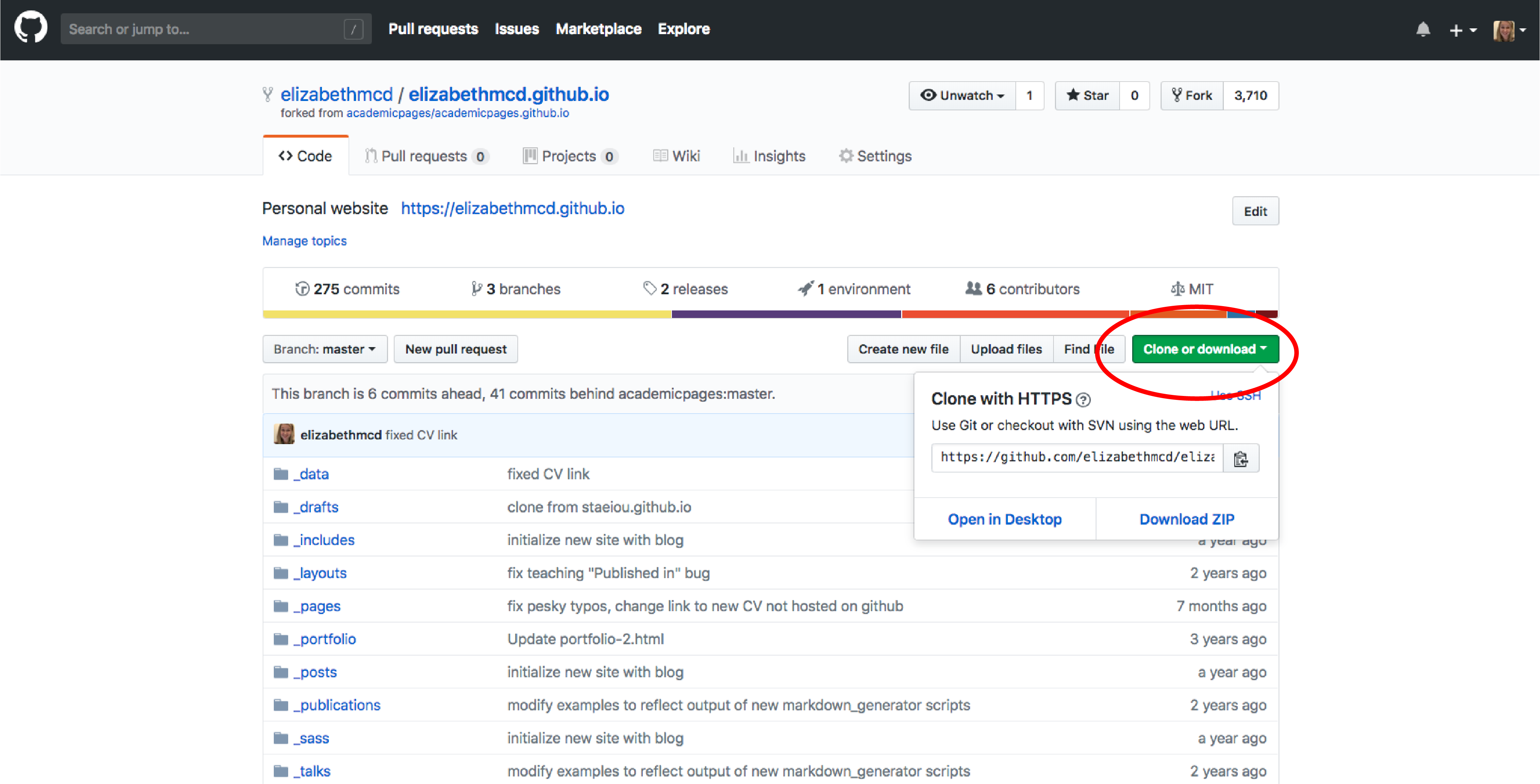The image size is (1540, 784).
Task: Open the _publications folder
Action: point(337,705)
